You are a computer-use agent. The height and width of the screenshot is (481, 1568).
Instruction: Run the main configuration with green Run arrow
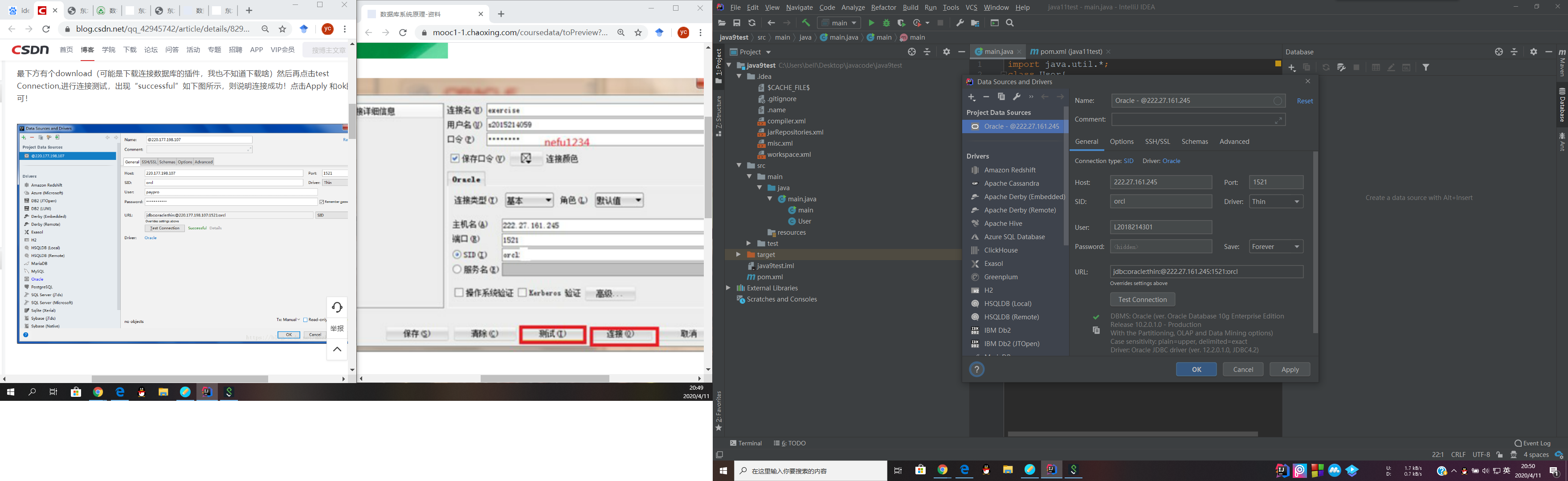tap(872, 23)
